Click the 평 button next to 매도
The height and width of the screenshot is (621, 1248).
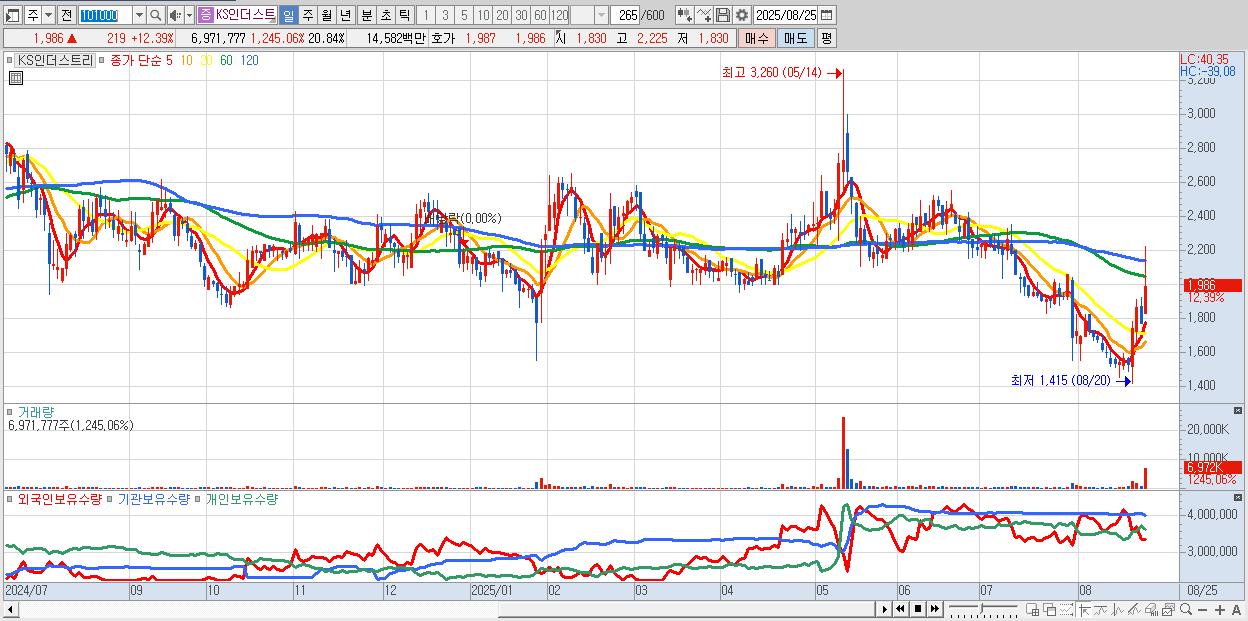click(826, 38)
